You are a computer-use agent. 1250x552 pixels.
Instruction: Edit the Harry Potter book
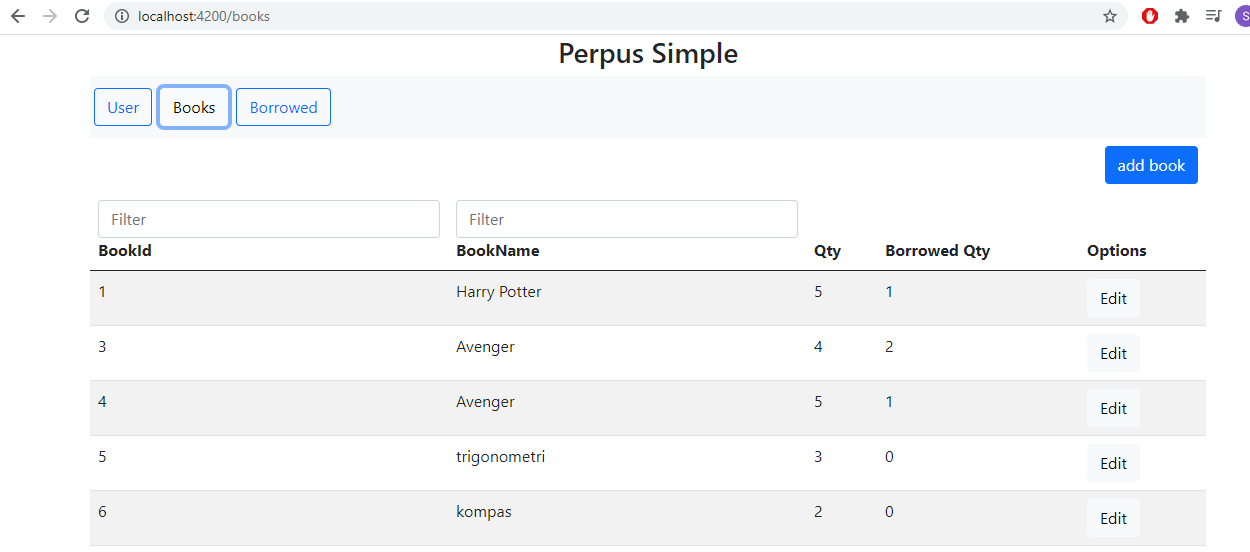[x=1113, y=298]
